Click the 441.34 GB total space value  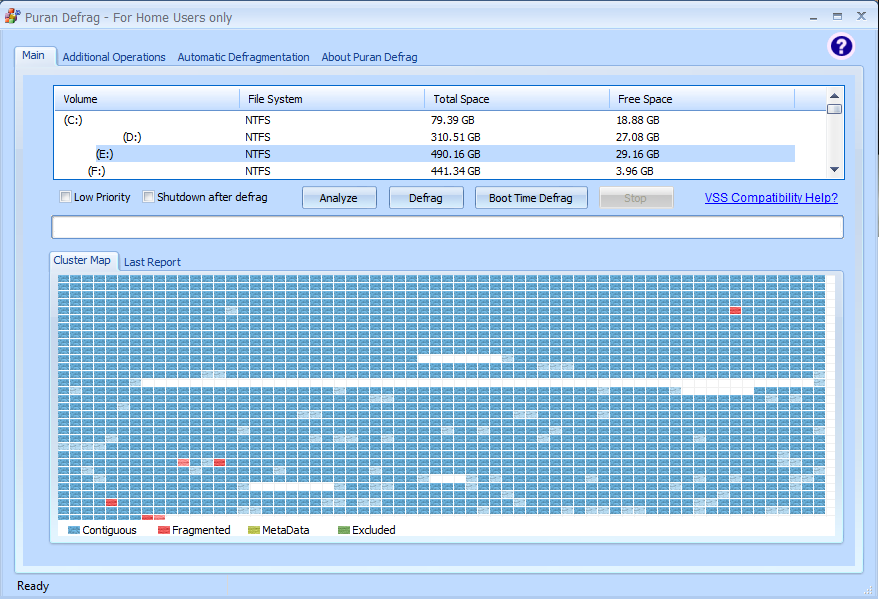[456, 171]
